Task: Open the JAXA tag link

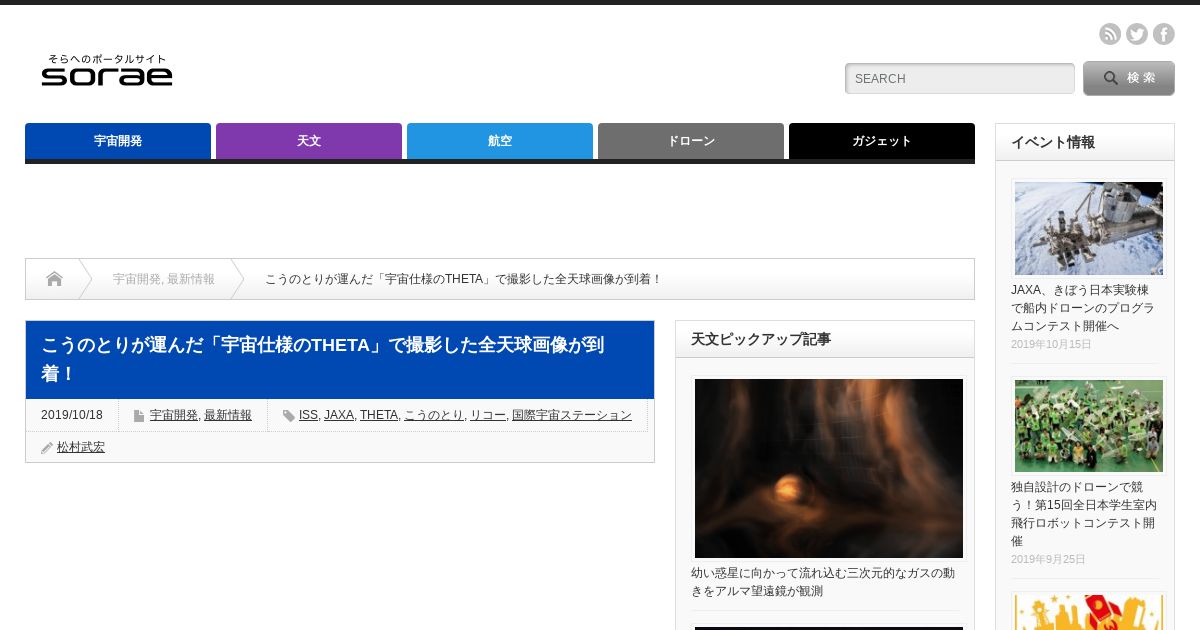Action: tap(339, 415)
